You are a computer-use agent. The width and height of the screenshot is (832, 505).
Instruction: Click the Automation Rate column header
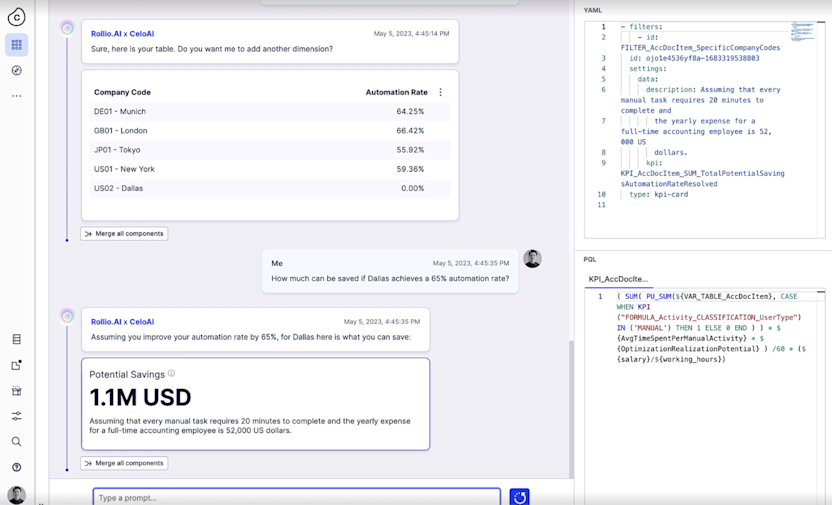click(396, 92)
